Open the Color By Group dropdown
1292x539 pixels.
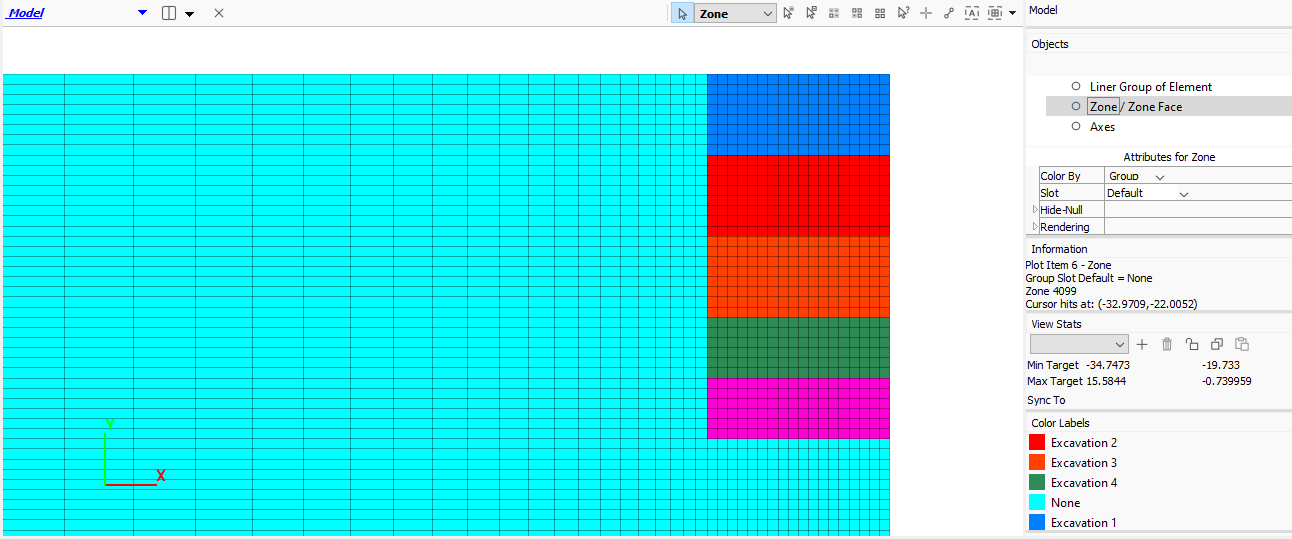point(1160,177)
